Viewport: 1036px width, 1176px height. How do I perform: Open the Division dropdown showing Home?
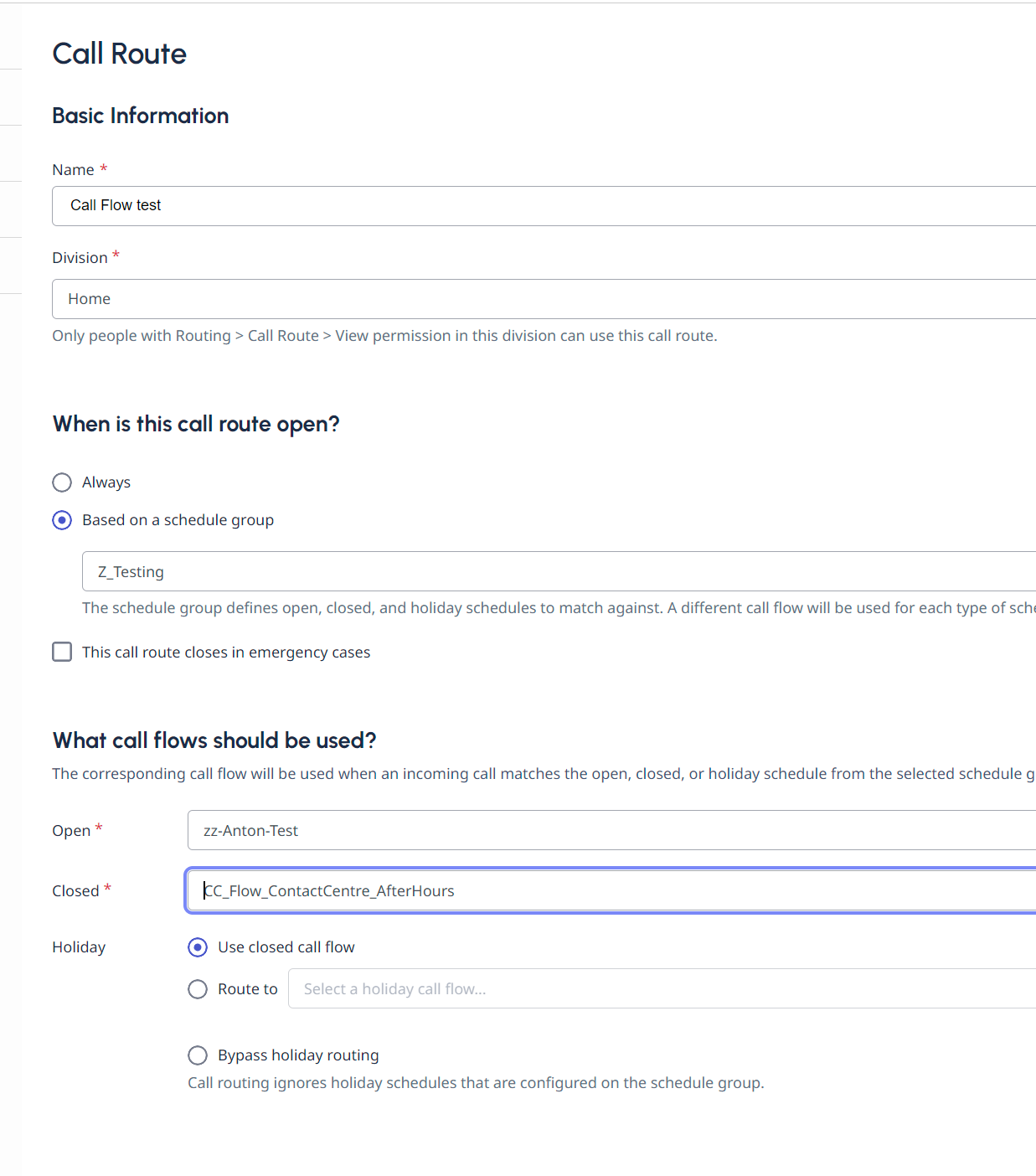point(544,299)
